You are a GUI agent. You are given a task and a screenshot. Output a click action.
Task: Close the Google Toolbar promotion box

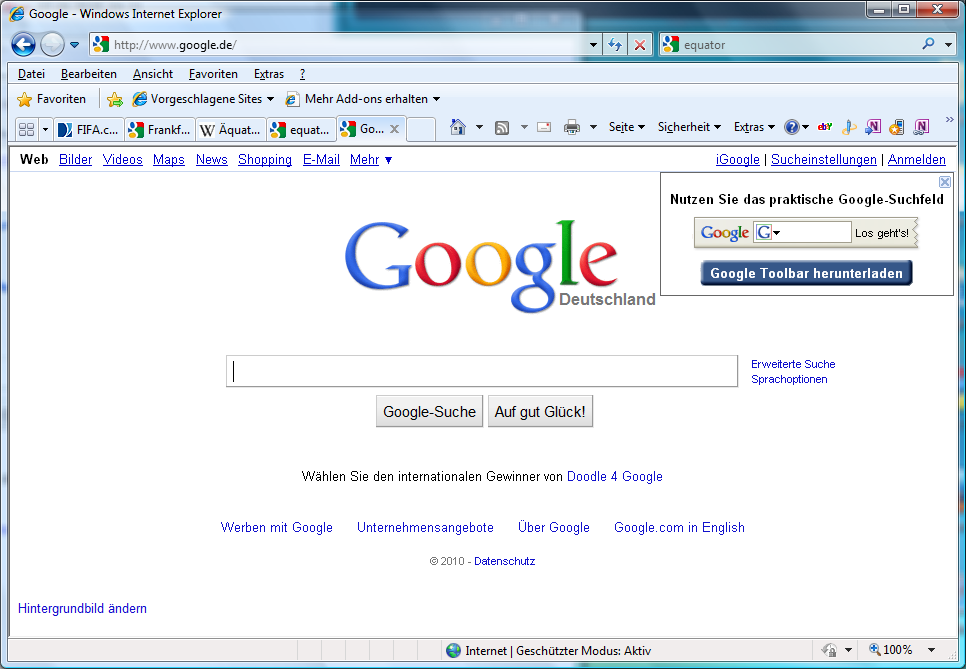pyautogui.click(x=945, y=182)
